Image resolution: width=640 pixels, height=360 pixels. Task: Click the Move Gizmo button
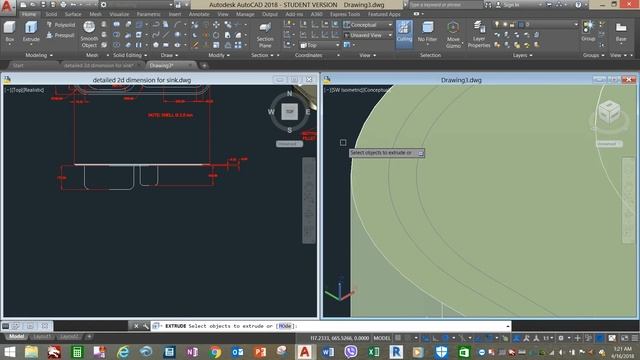point(453,34)
